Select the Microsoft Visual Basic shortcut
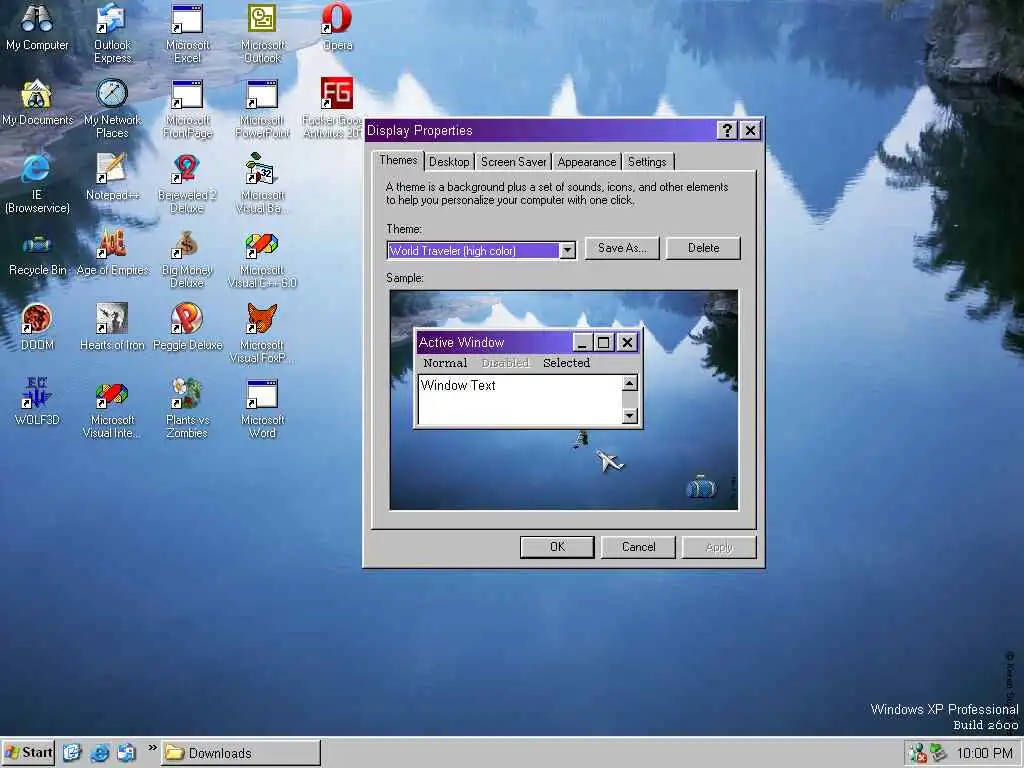 click(262, 184)
